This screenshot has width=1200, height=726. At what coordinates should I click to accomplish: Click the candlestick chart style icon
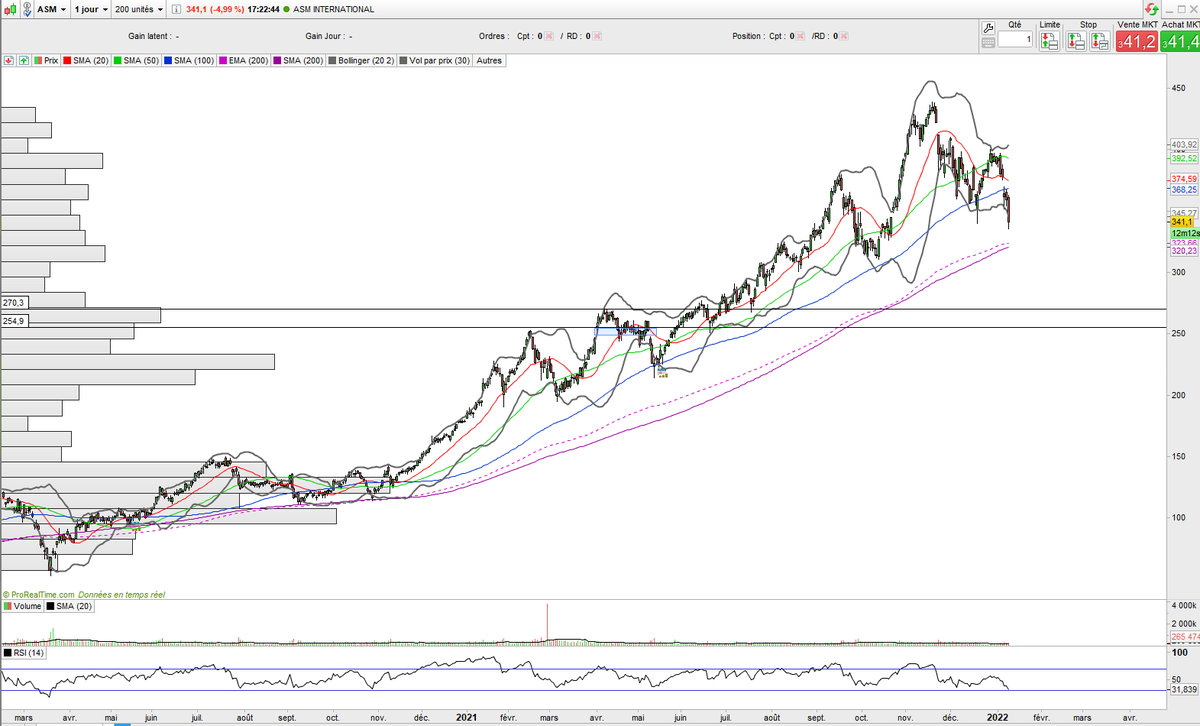10,9
